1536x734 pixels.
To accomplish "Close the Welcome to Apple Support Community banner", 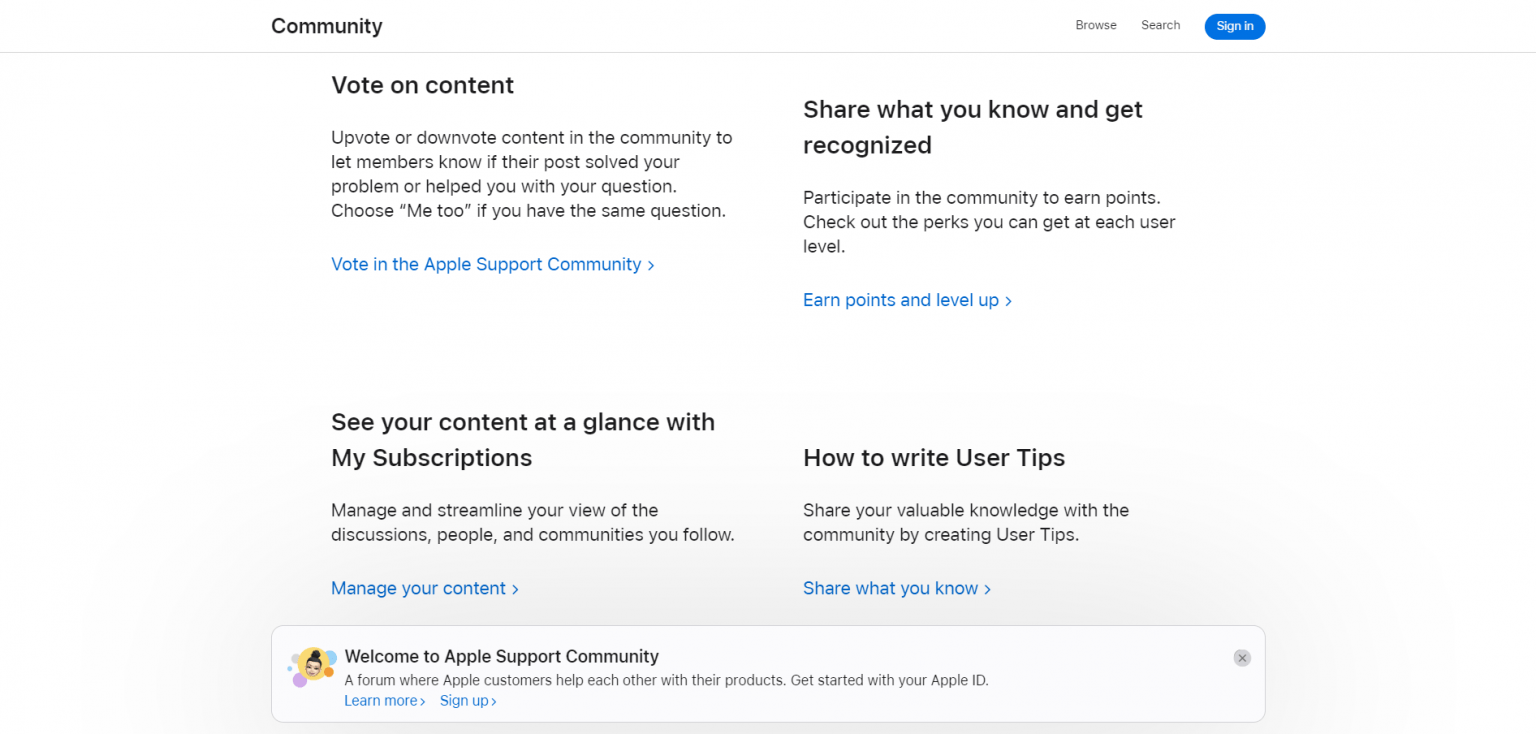I will 1242,658.
